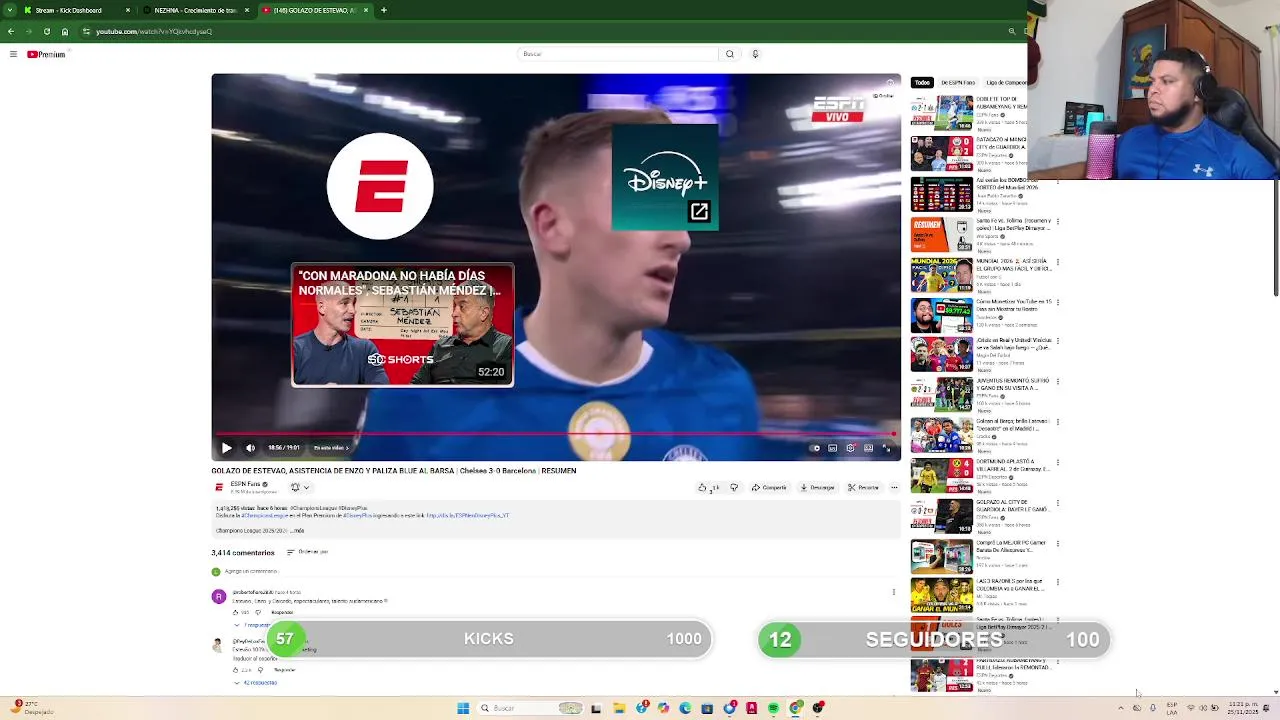Open the Disney+ link in description
This screenshot has height=720, width=1280.
pyautogui.click(x=467, y=516)
